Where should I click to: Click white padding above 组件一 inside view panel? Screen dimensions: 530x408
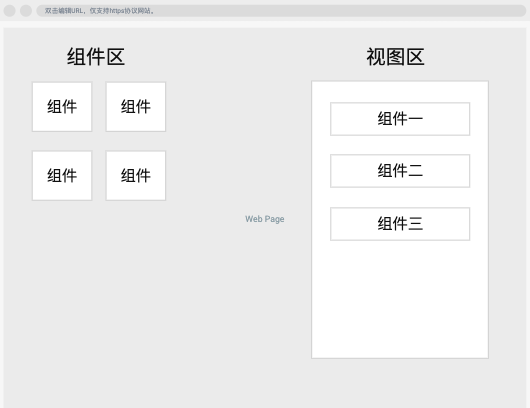point(400,92)
